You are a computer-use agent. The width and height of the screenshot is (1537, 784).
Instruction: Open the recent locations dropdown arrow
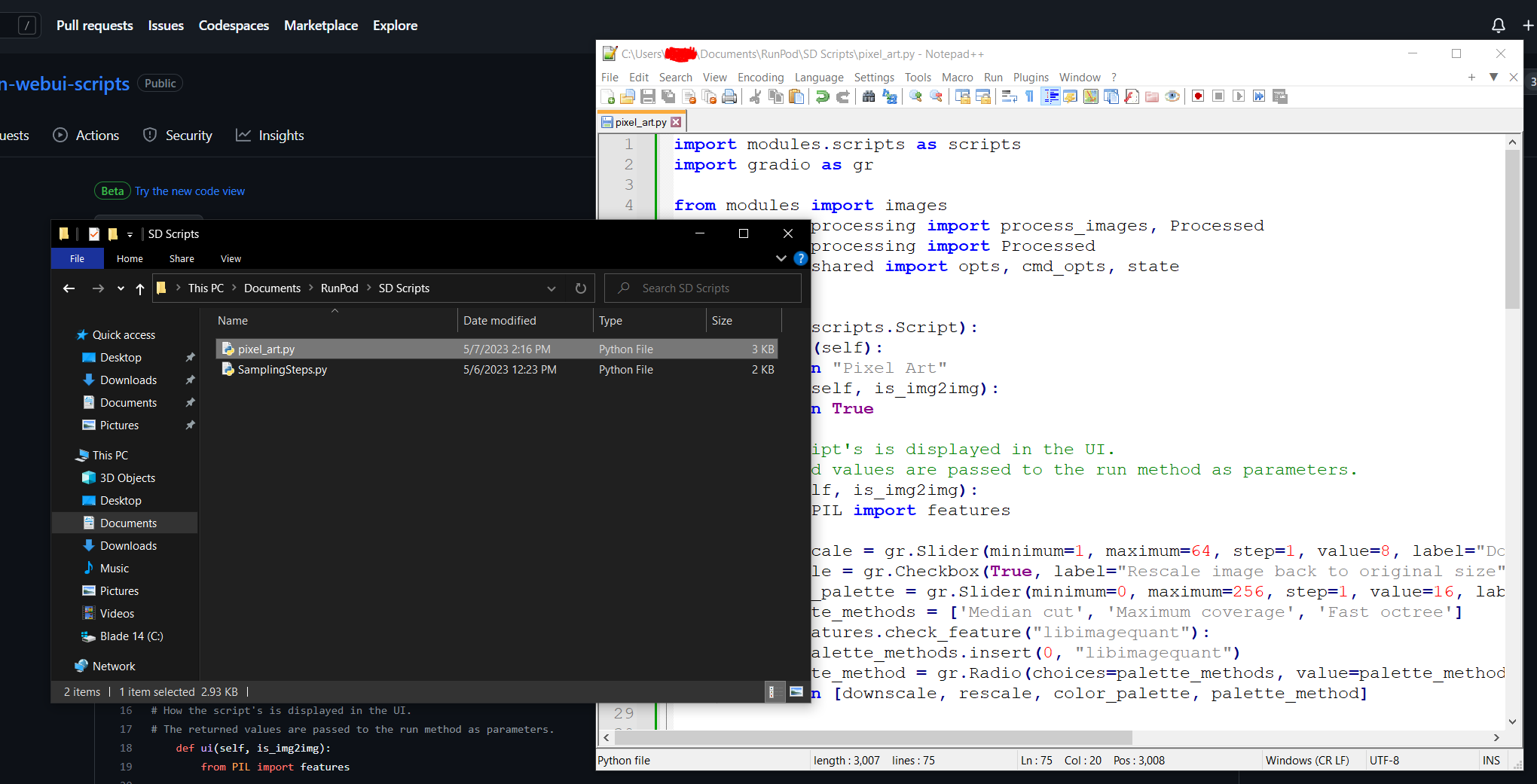[121, 288]
